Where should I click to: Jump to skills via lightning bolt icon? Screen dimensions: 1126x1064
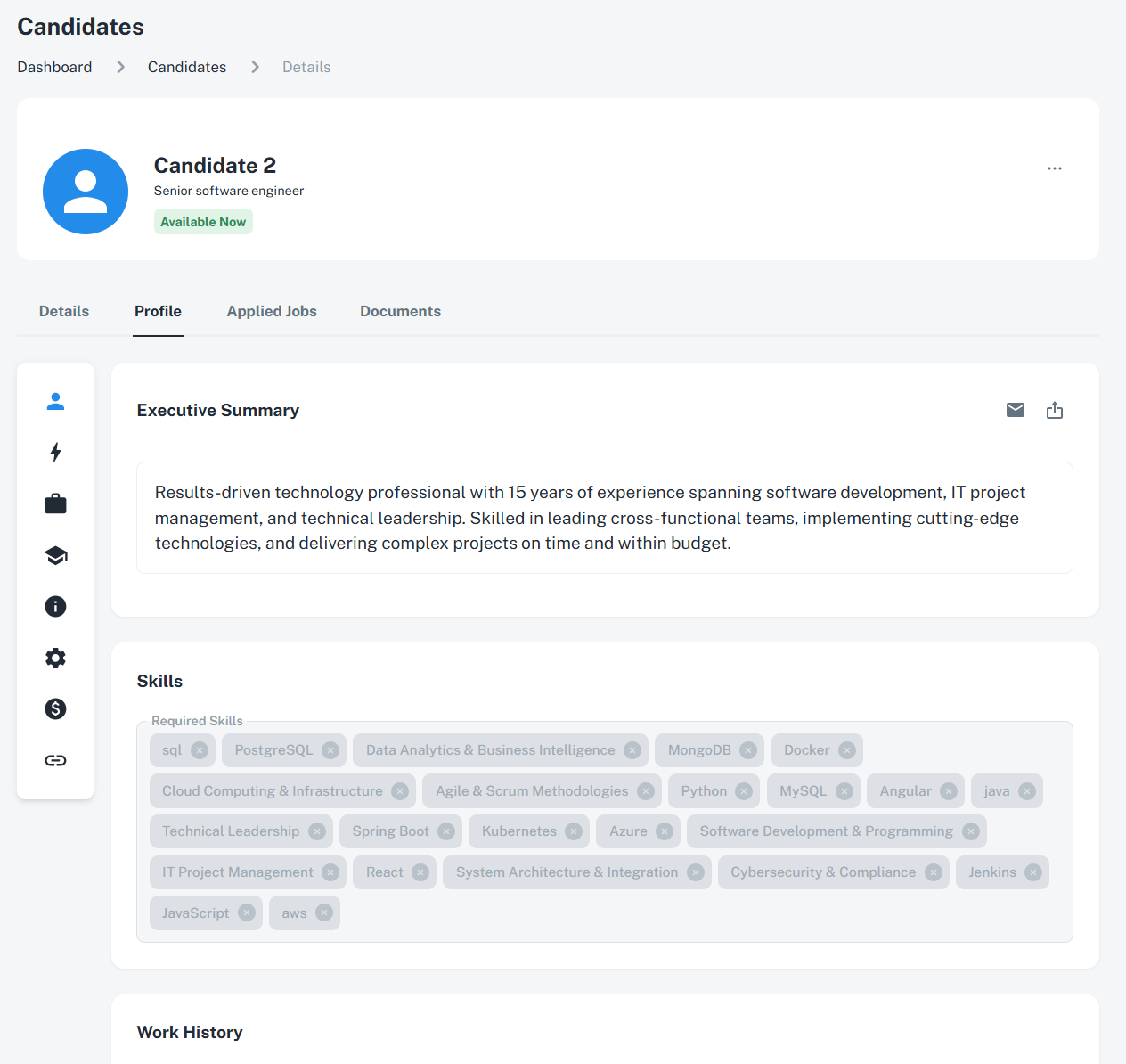pyautogui.click(x=55, y=453)
